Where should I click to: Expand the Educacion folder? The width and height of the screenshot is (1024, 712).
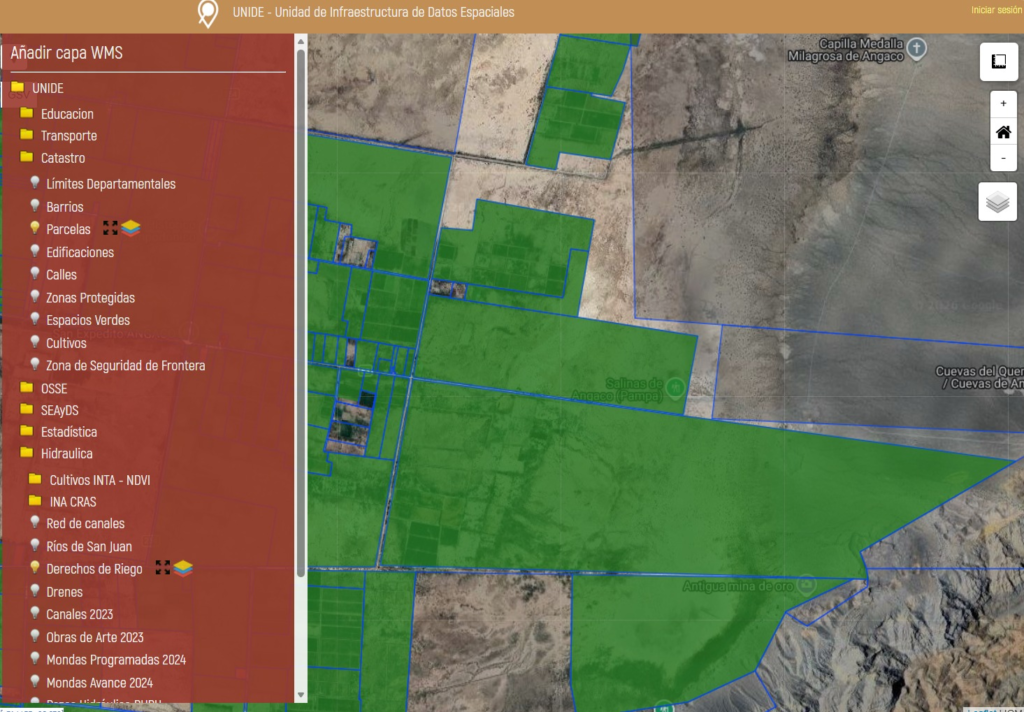click(27, 113)
